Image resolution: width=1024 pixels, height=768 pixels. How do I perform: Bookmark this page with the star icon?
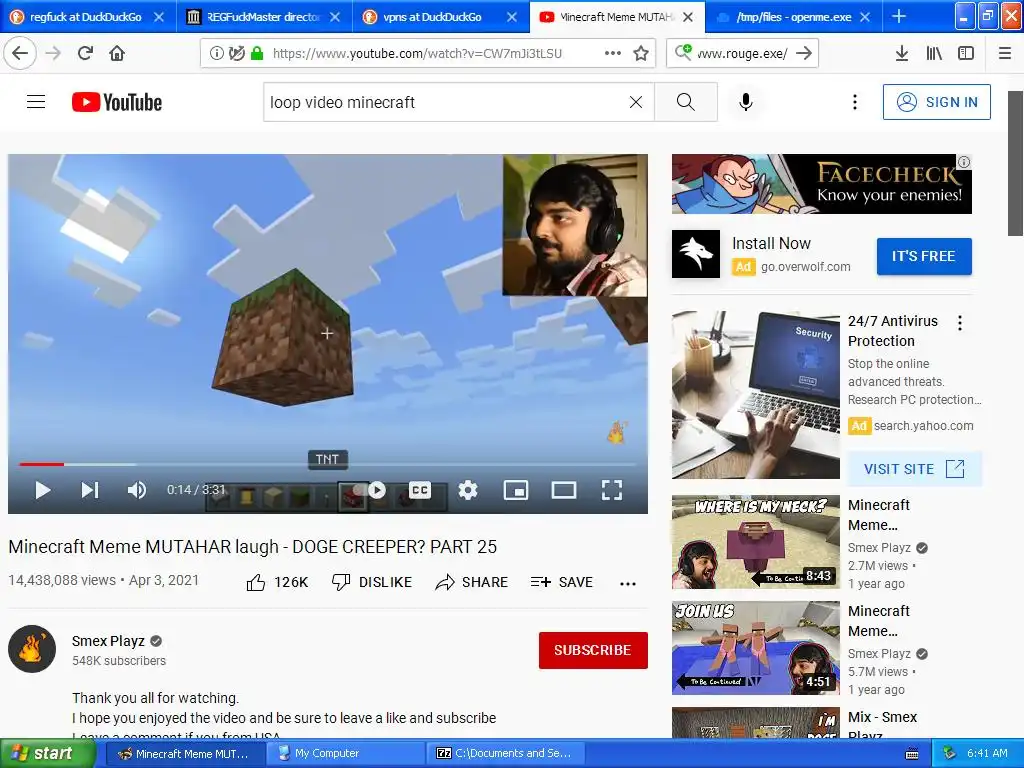pos(641,53)
